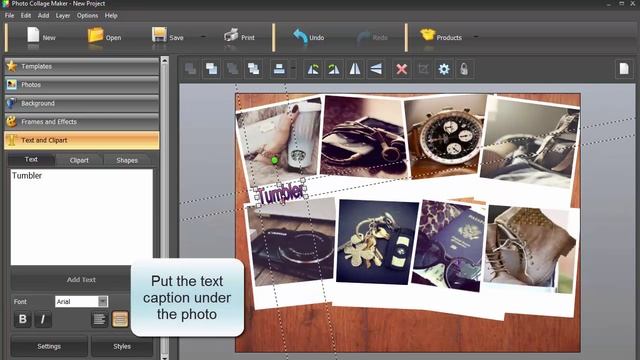Select the sneaker photo at top right
Screen dimensions: 640x360
pos(531,141)
